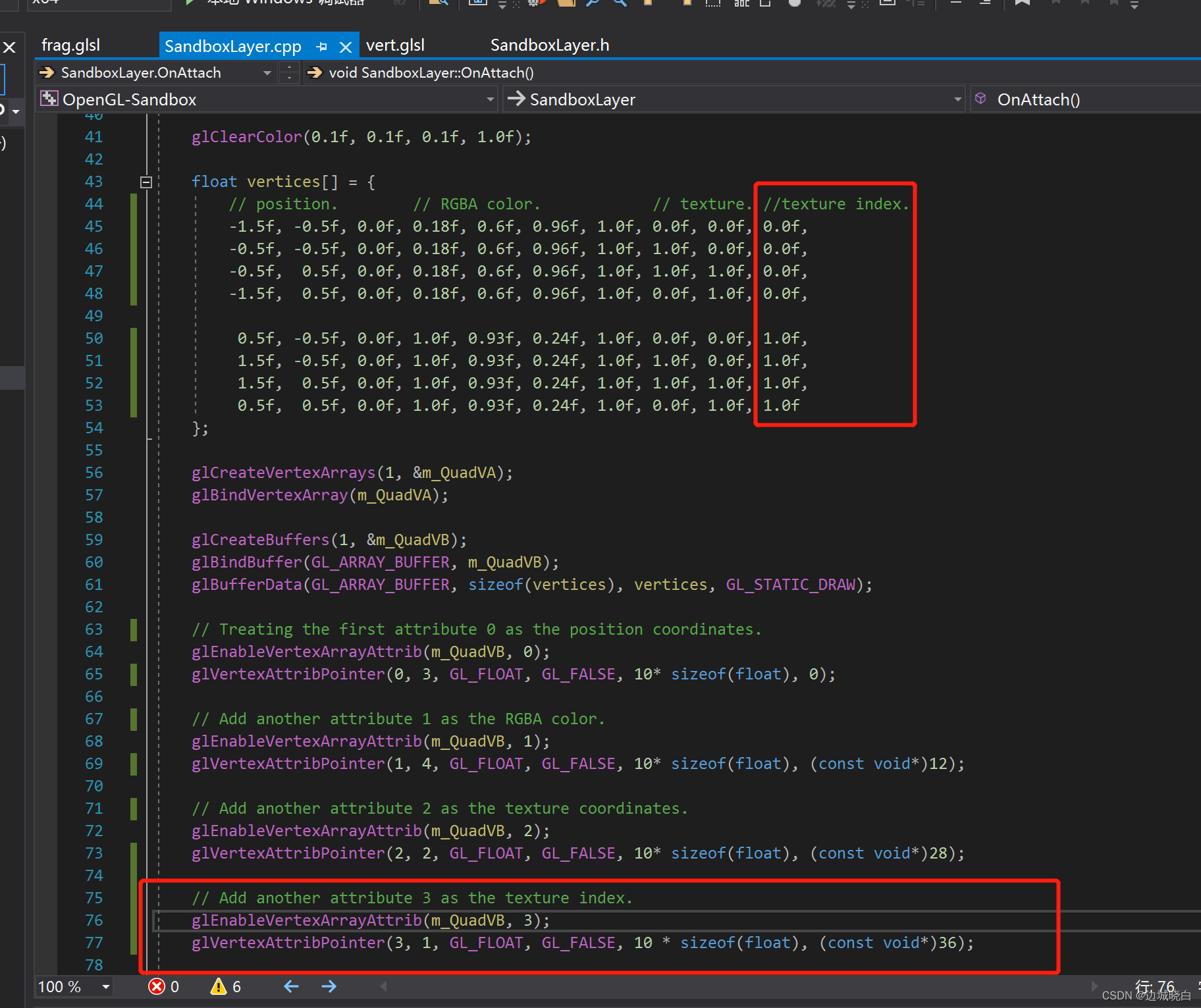The image size is (1201, 1008).
Task: Navigate forward with the right arrow
Action: point(329,986)
